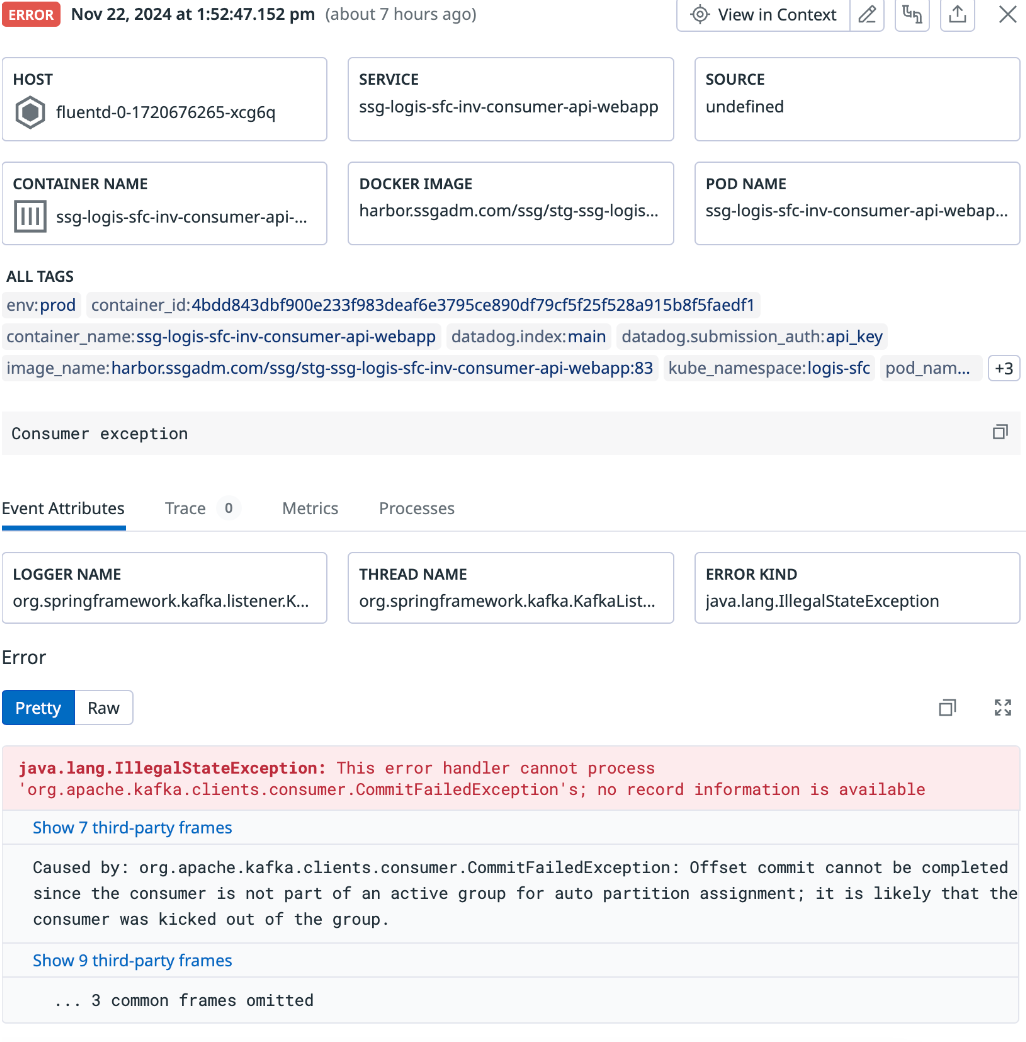
Task: Open the HOST fluentd card
Action: [164, 99]
